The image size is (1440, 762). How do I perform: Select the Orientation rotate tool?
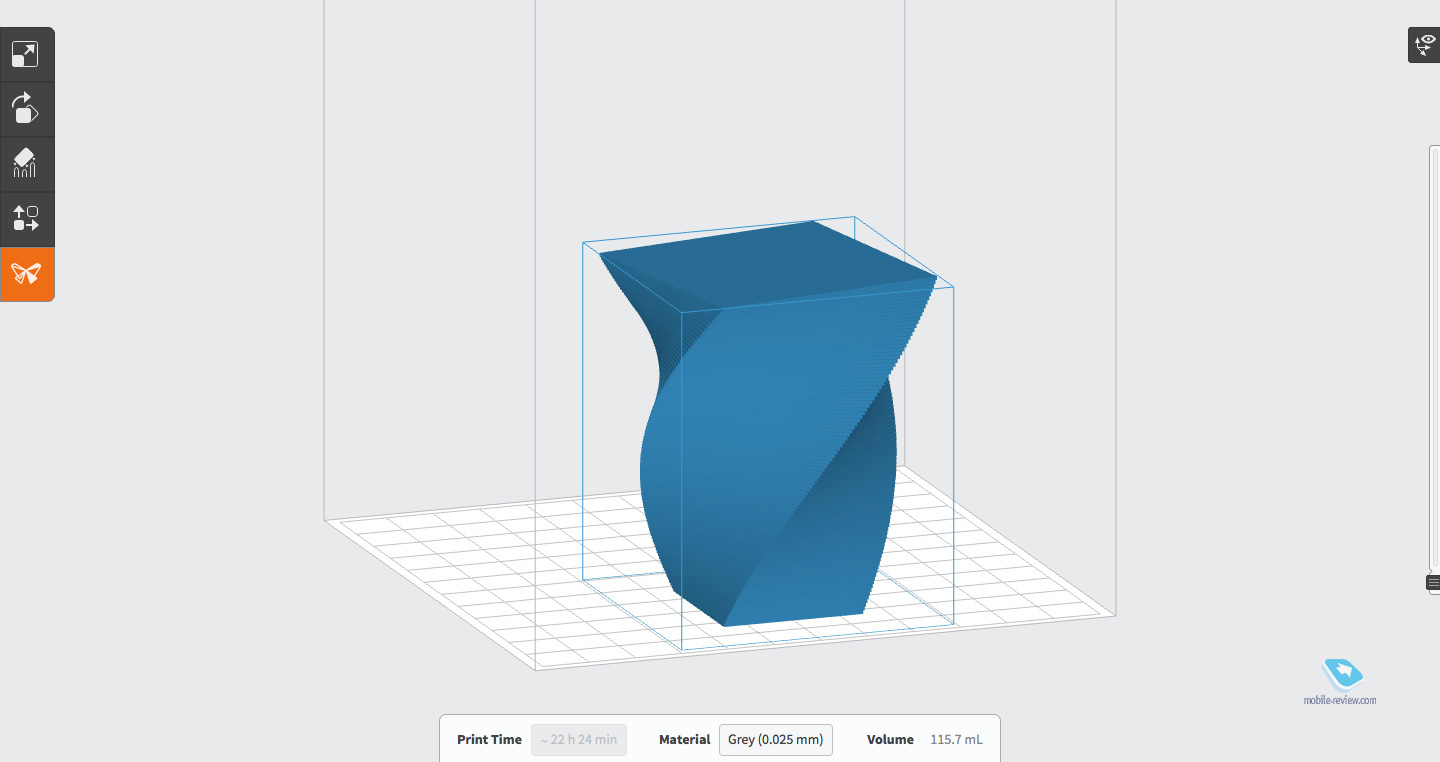pos(26,109)
